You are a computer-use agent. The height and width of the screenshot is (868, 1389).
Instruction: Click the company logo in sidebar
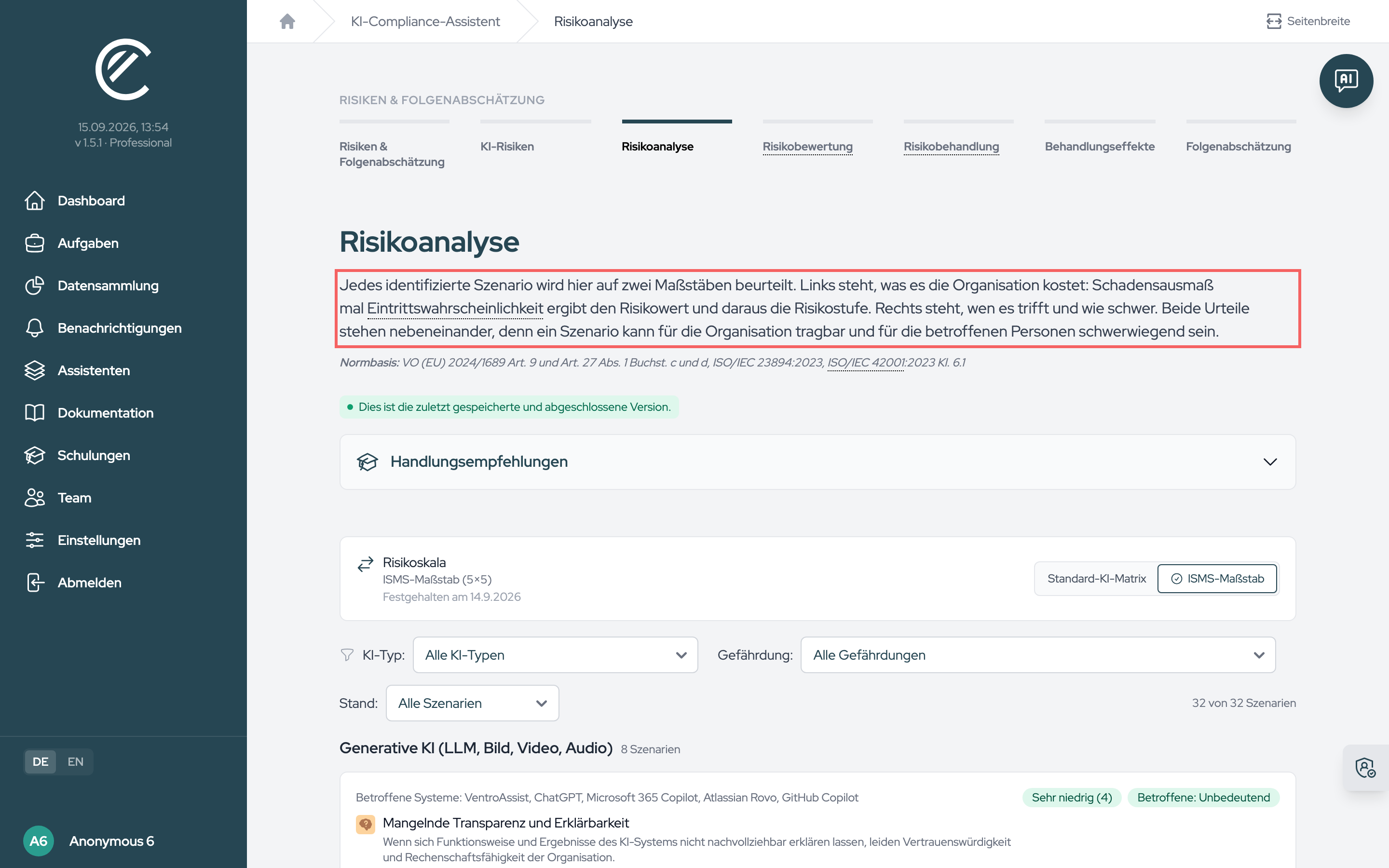[x=123, y=69]
